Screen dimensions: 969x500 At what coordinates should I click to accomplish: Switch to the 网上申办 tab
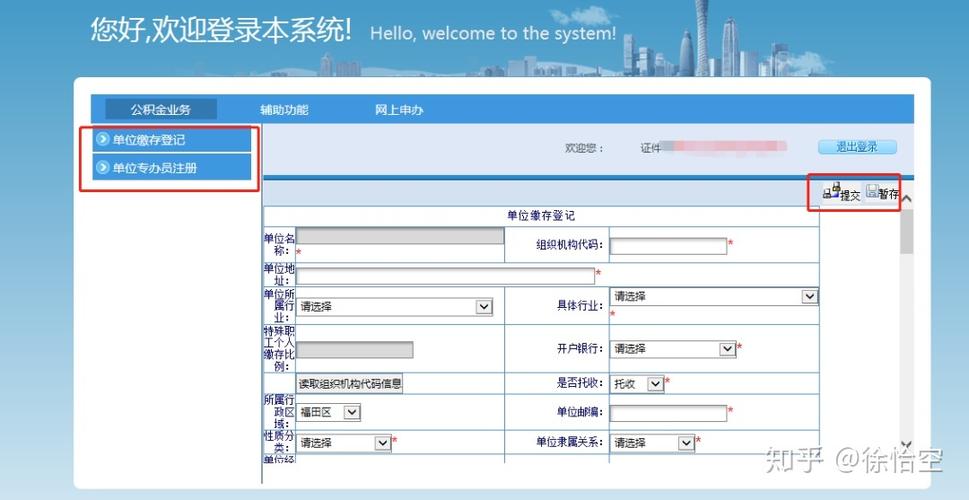click(399, 110)
